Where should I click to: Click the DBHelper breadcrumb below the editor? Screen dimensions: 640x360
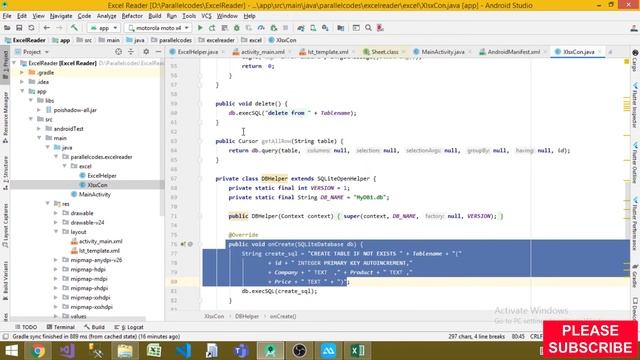[x=247, y=316]
